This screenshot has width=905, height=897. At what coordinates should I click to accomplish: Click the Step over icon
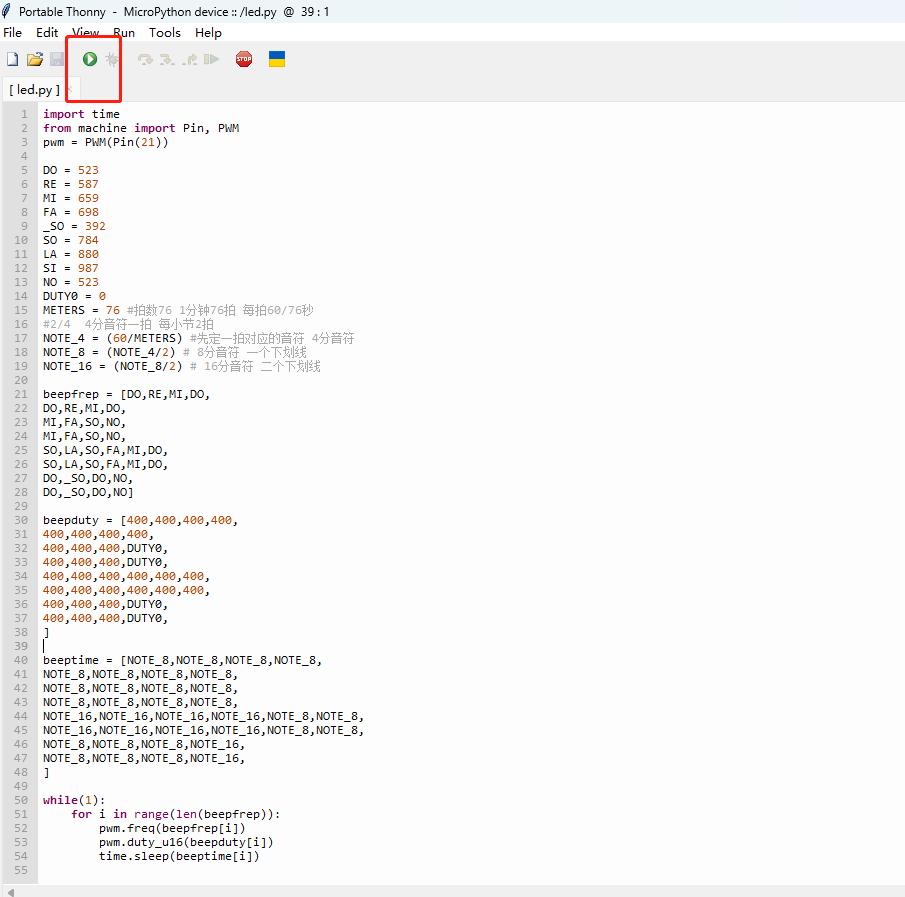[x=145, y=59]
